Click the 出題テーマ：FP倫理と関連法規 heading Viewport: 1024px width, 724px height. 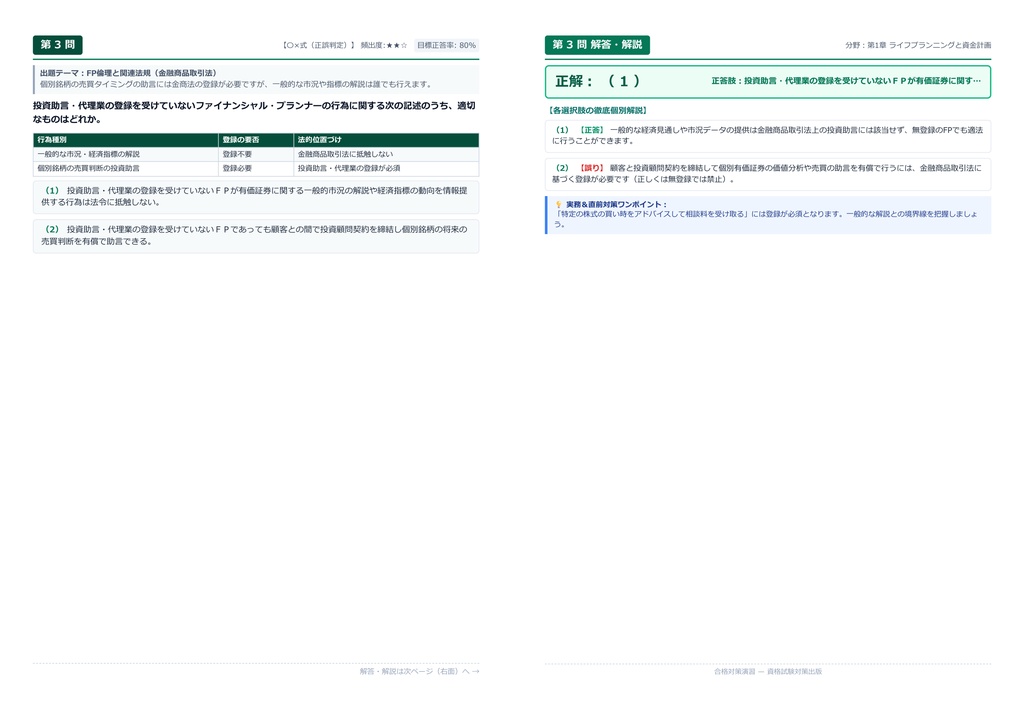(128, 73)
